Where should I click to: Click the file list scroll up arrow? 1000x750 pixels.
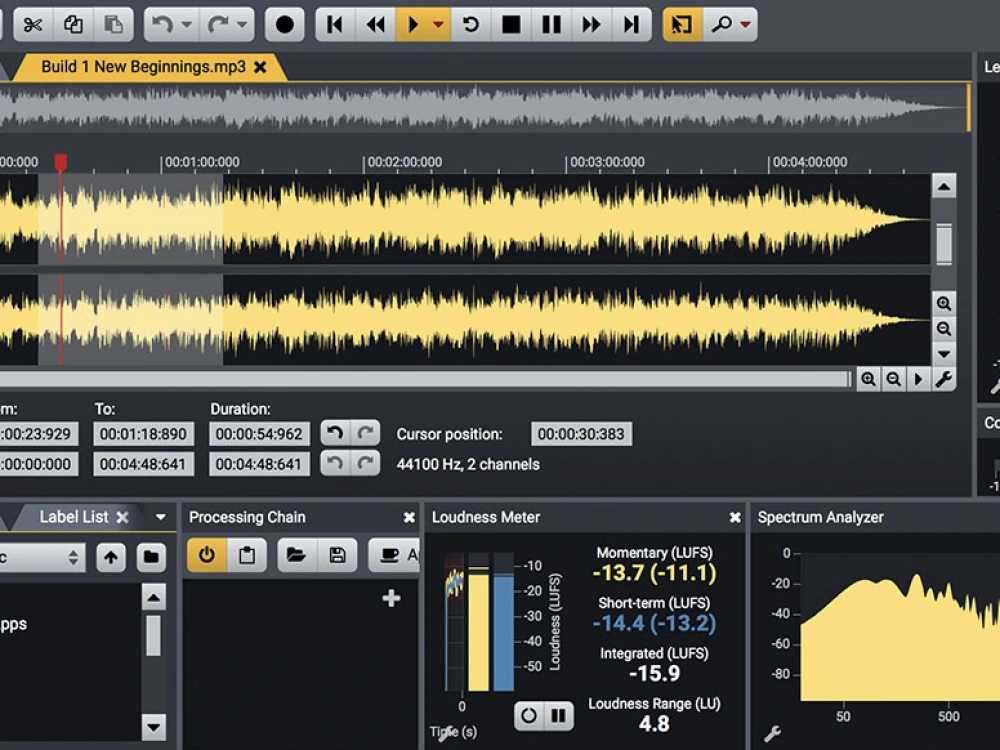pyautogui.click(x=153, y=598)
